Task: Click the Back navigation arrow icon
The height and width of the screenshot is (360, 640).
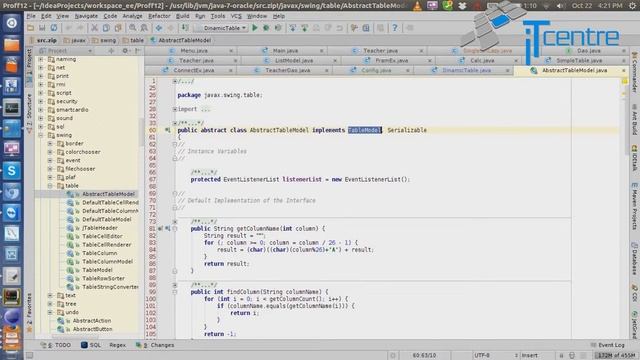Action: pos(159,28)
